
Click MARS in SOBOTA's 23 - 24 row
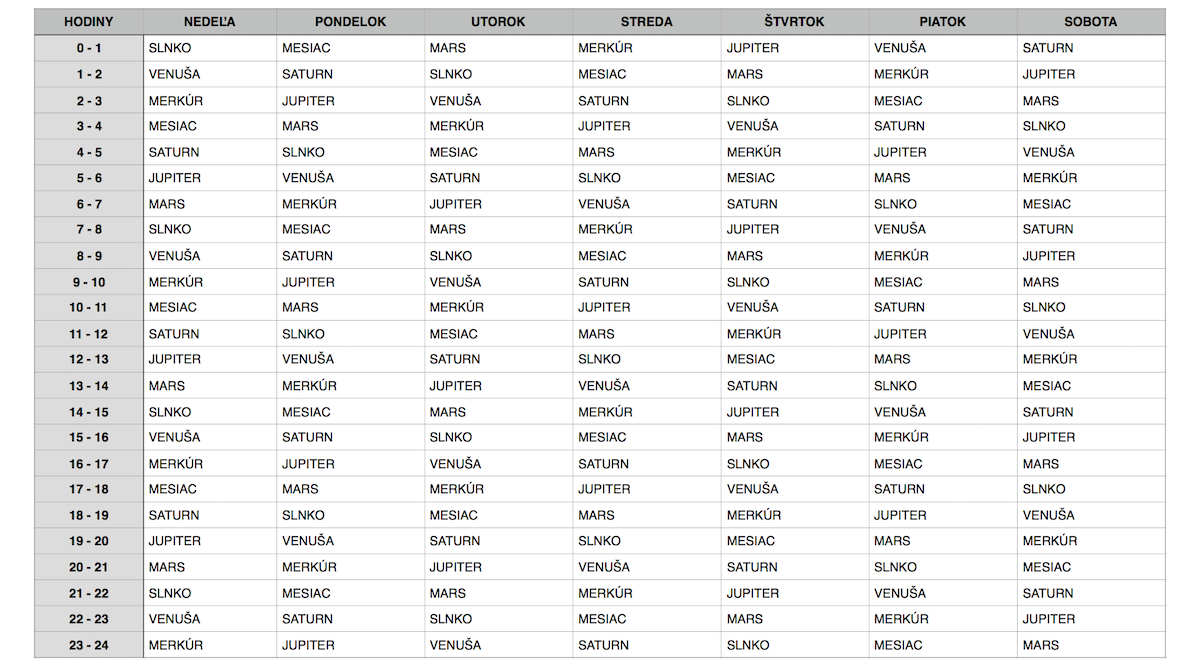(1040, 645)
